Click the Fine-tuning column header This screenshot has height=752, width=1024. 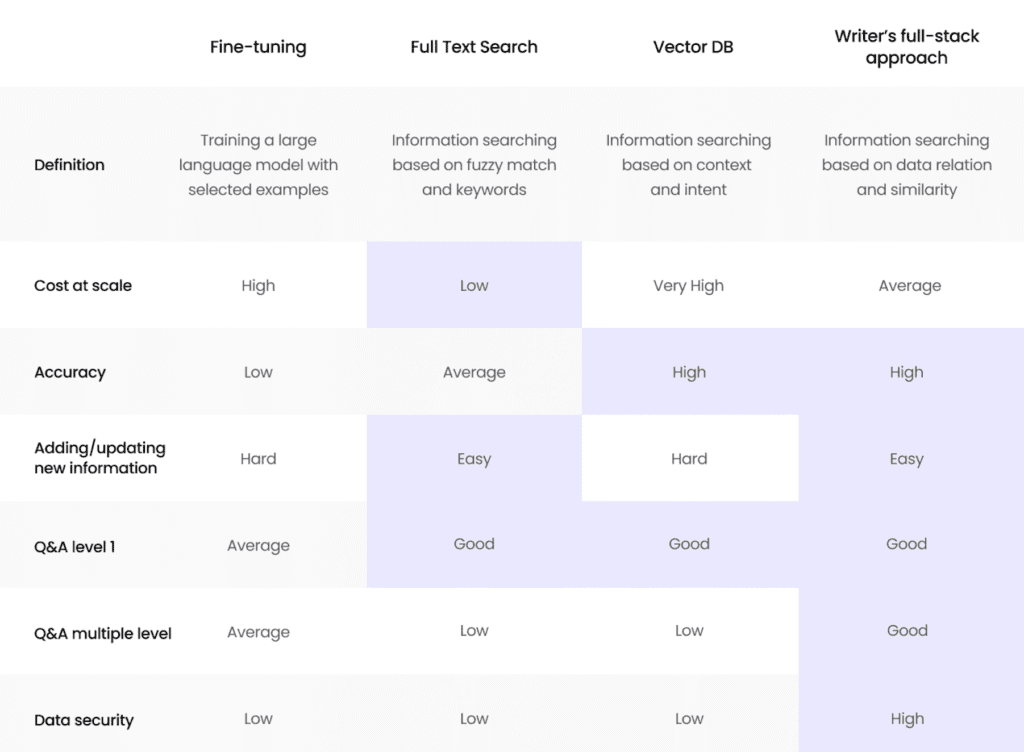[x=258, y=47]
